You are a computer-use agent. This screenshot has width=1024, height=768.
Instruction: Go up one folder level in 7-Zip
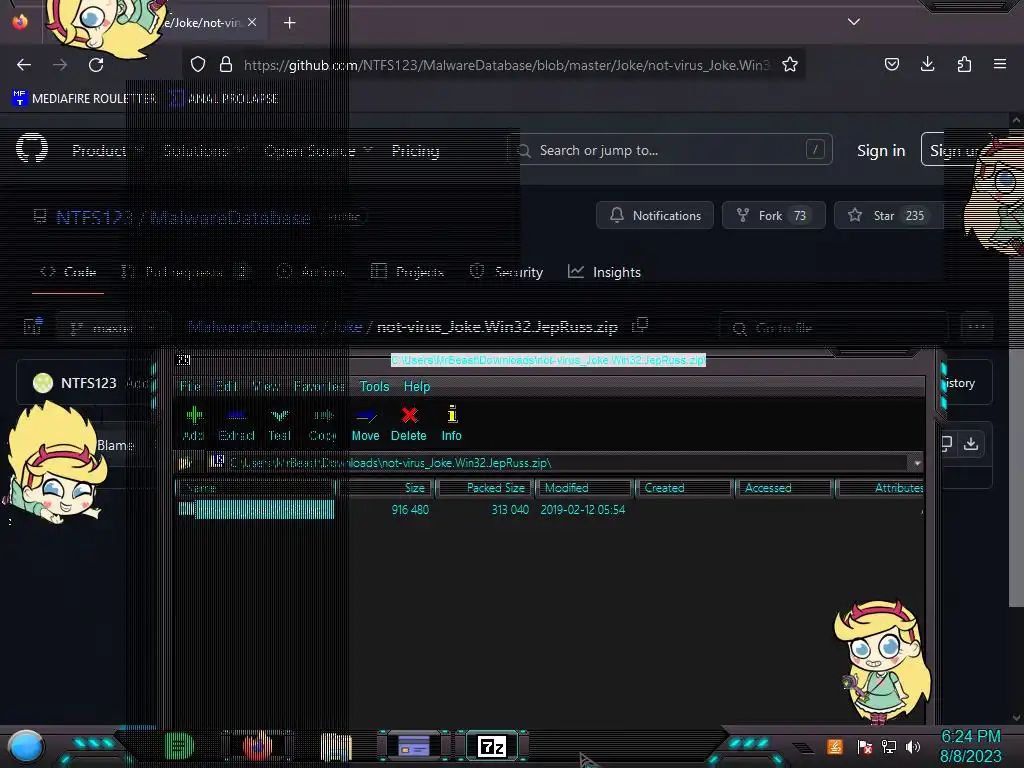coord(185,463)
